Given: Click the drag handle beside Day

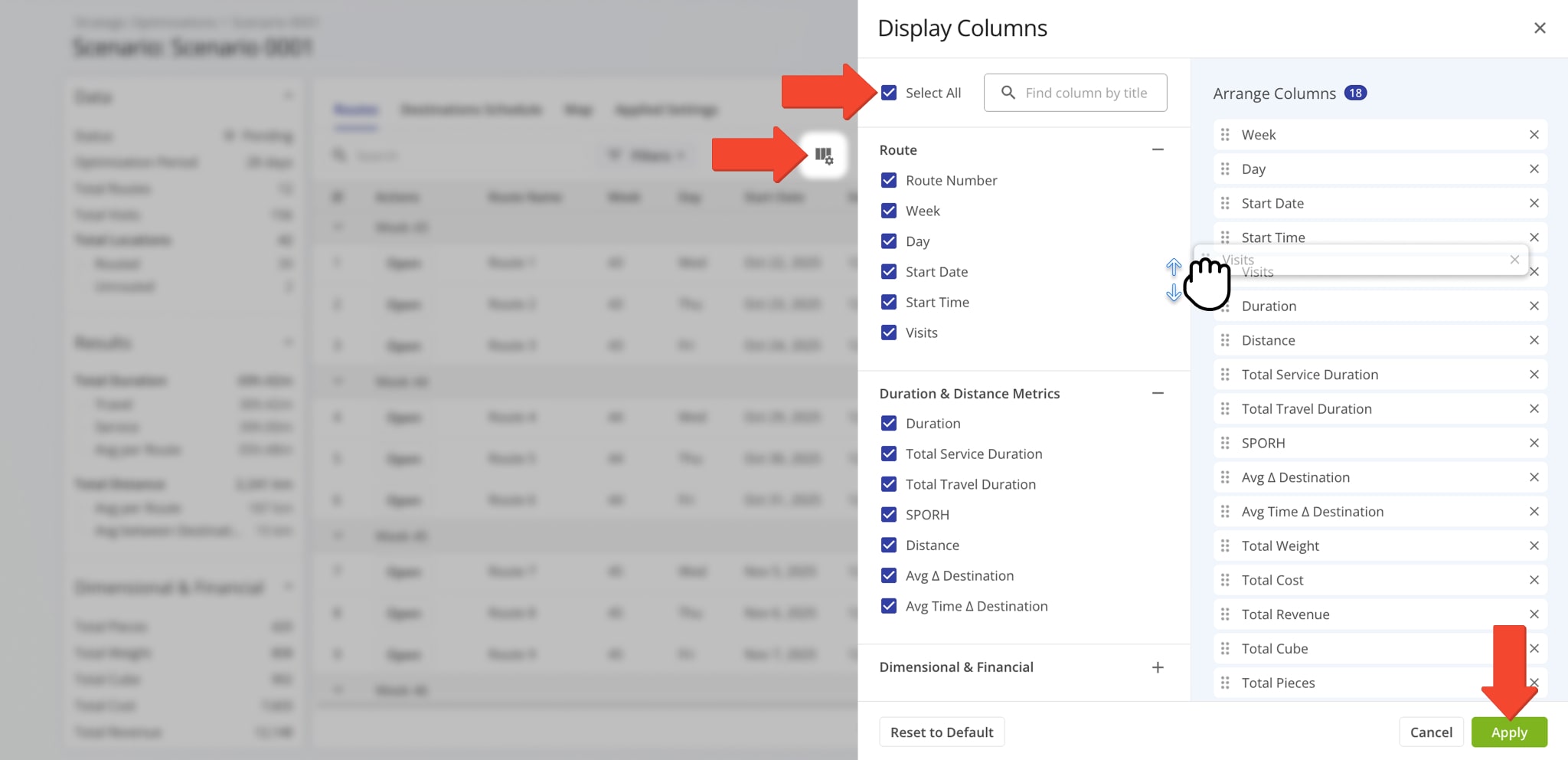Looking at the screenshot, I should click(1225, 169).
